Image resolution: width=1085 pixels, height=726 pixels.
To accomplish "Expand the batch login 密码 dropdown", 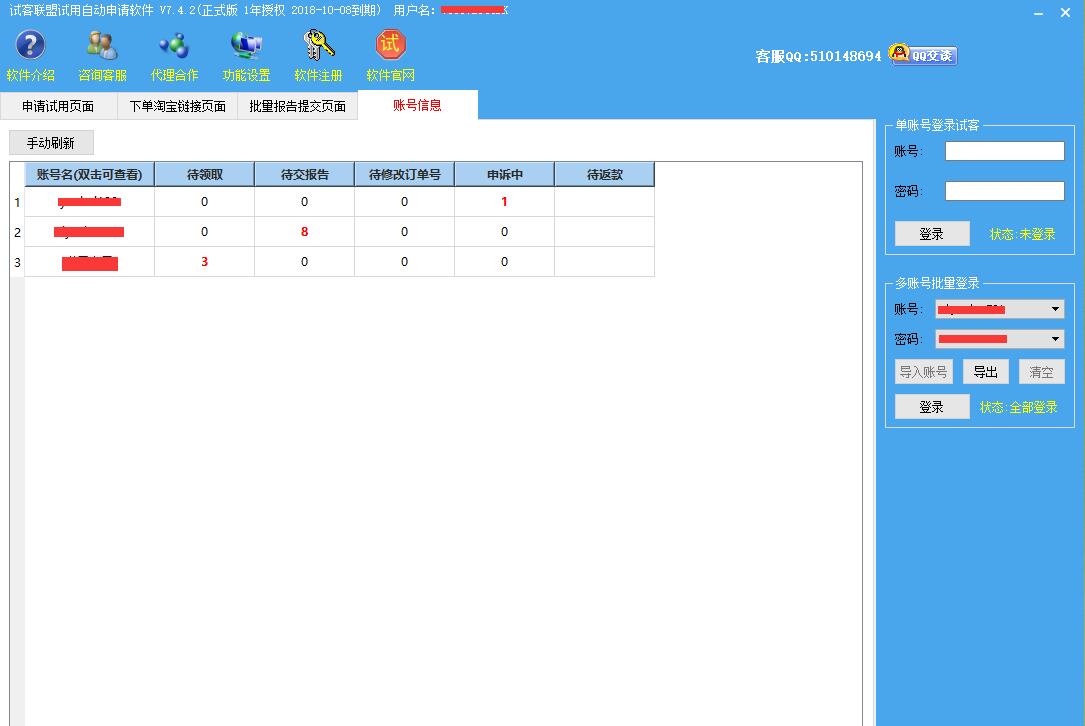I will tap(1055, 340).
